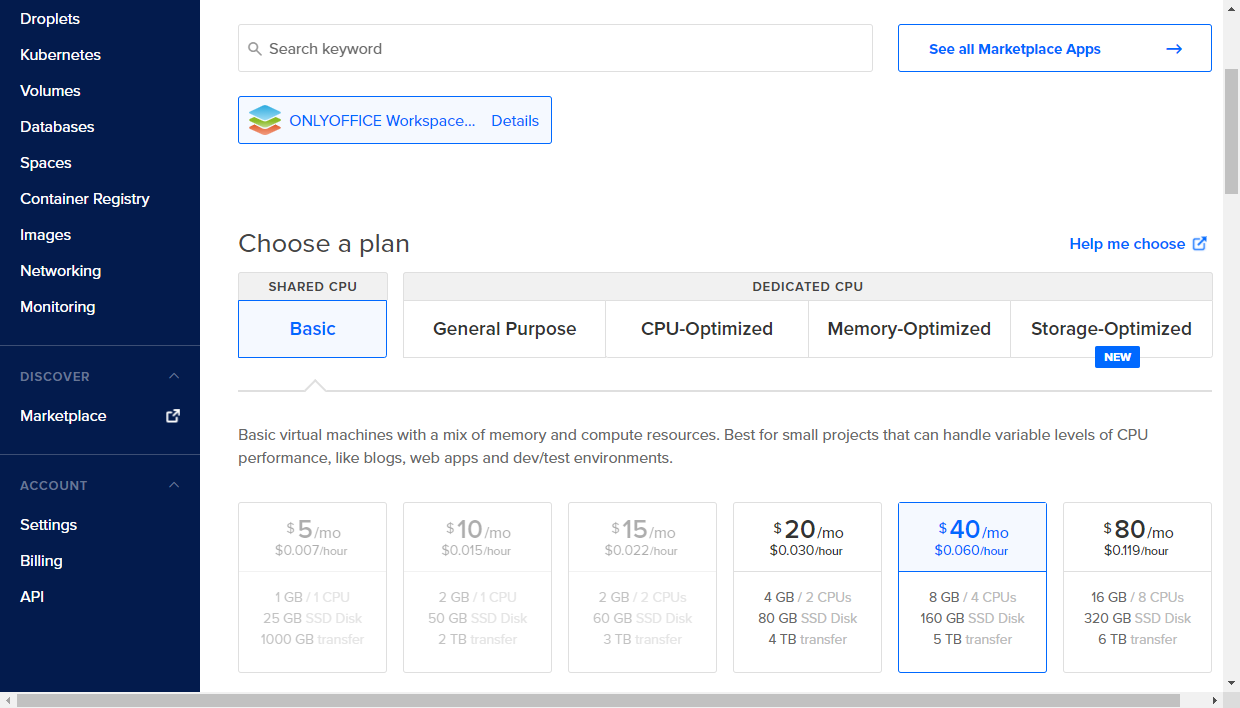Collapse the DISCOVER sidebar section
Viewport: 1240px width, 708px height.
(174, 376)
